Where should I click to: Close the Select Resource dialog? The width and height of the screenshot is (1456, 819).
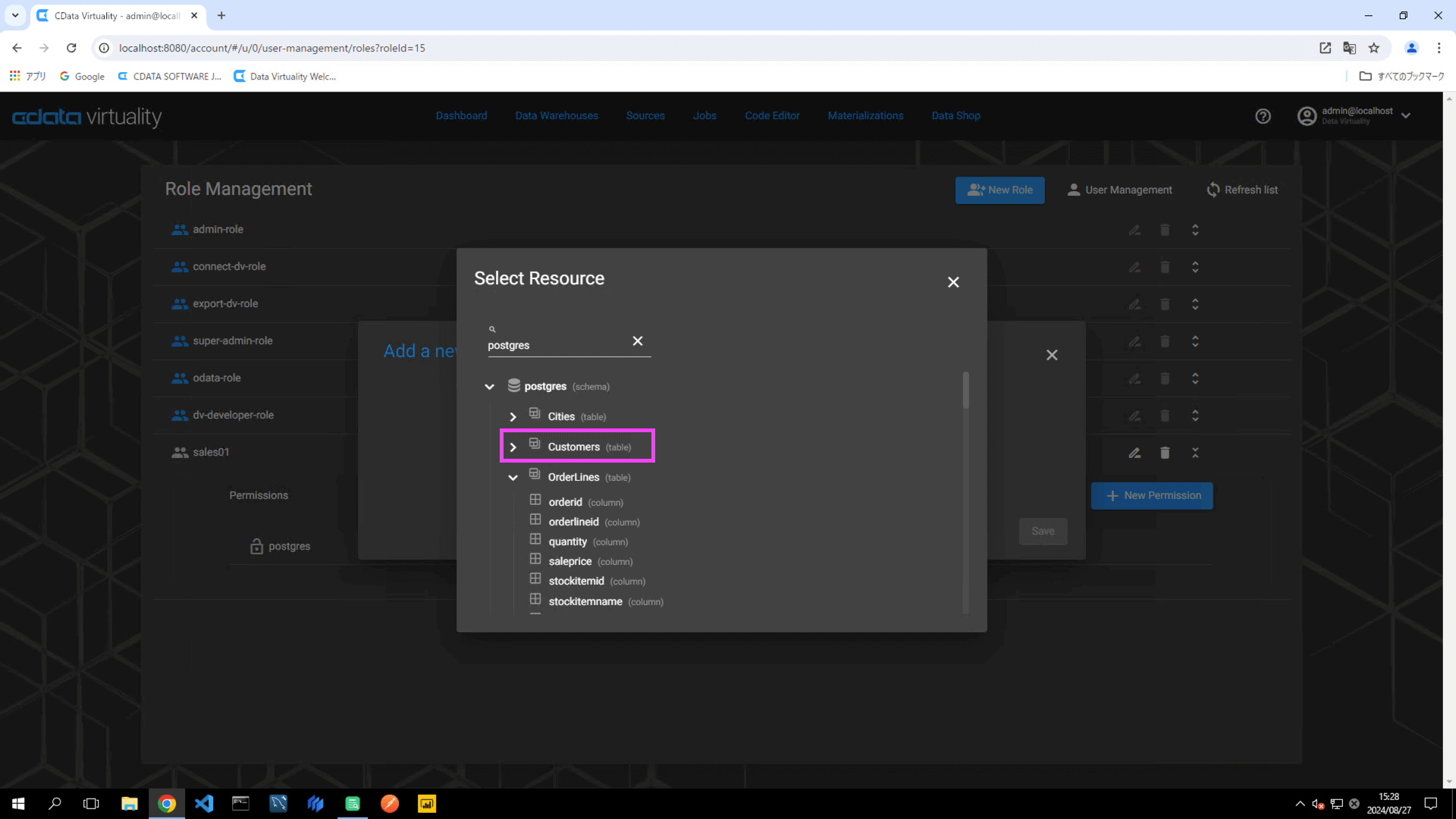pos(953,282)
